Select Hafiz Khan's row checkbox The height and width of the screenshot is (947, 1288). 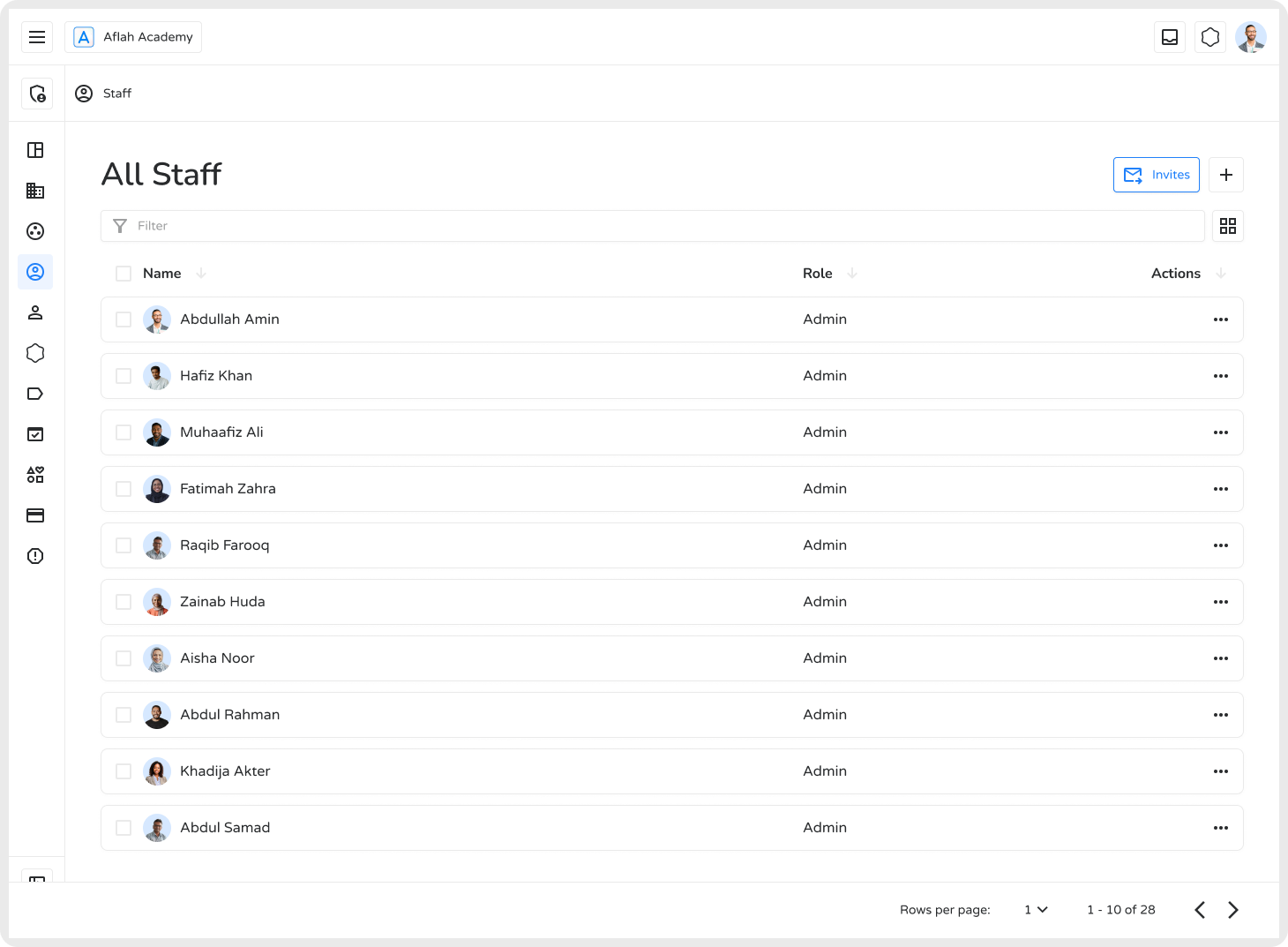[124, 376]
